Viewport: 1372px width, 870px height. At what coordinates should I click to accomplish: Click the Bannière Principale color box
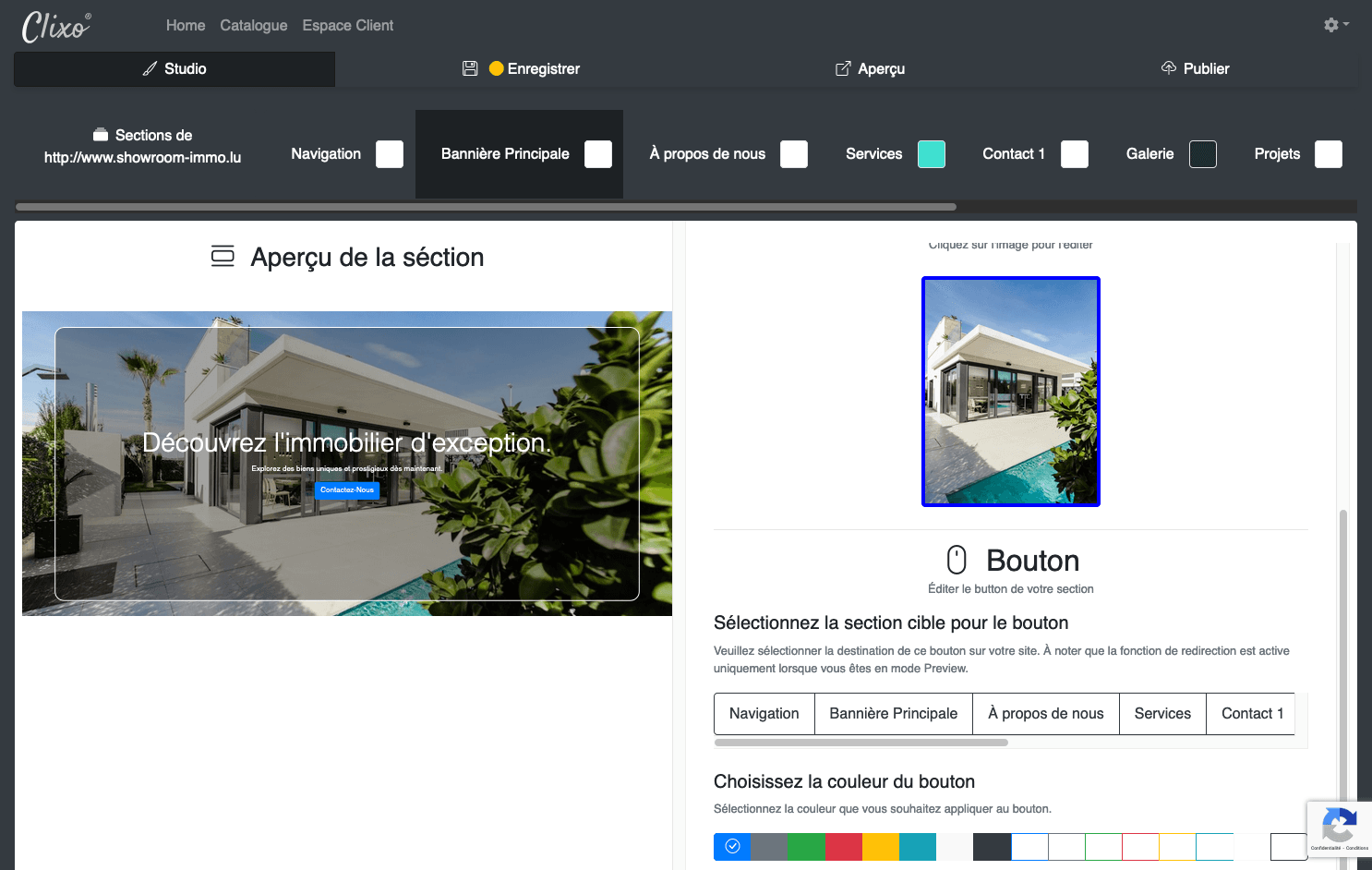[598, 154]
